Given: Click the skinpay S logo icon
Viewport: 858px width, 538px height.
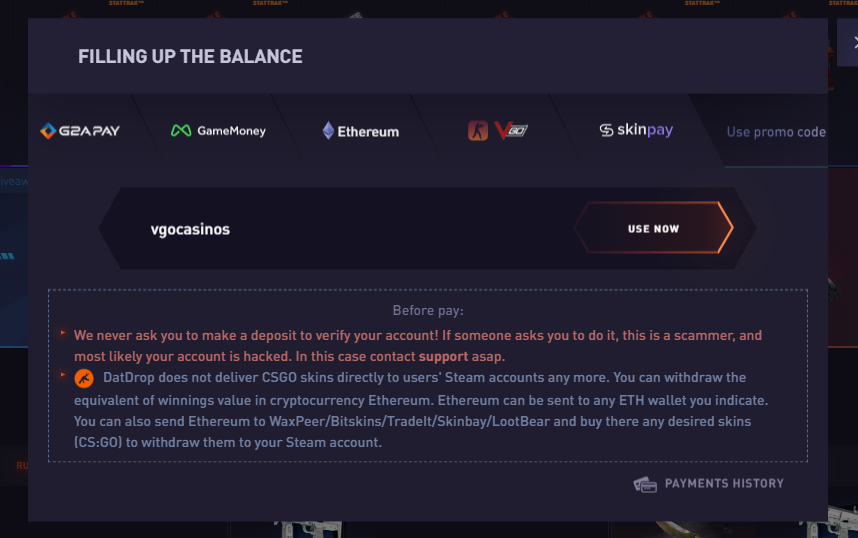Looking at the screenshot, I should (x=606, y=130).
